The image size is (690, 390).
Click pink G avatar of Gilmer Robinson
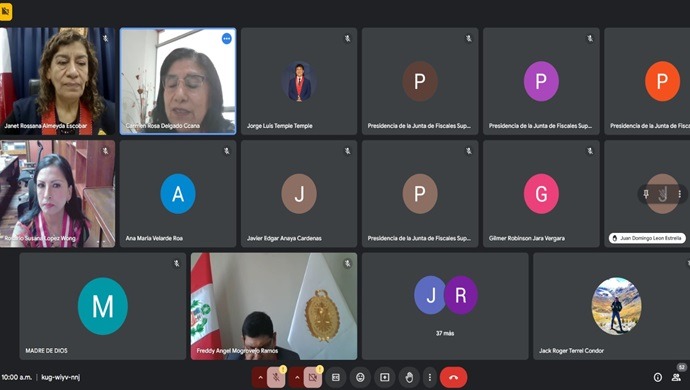tap(541, 194)
